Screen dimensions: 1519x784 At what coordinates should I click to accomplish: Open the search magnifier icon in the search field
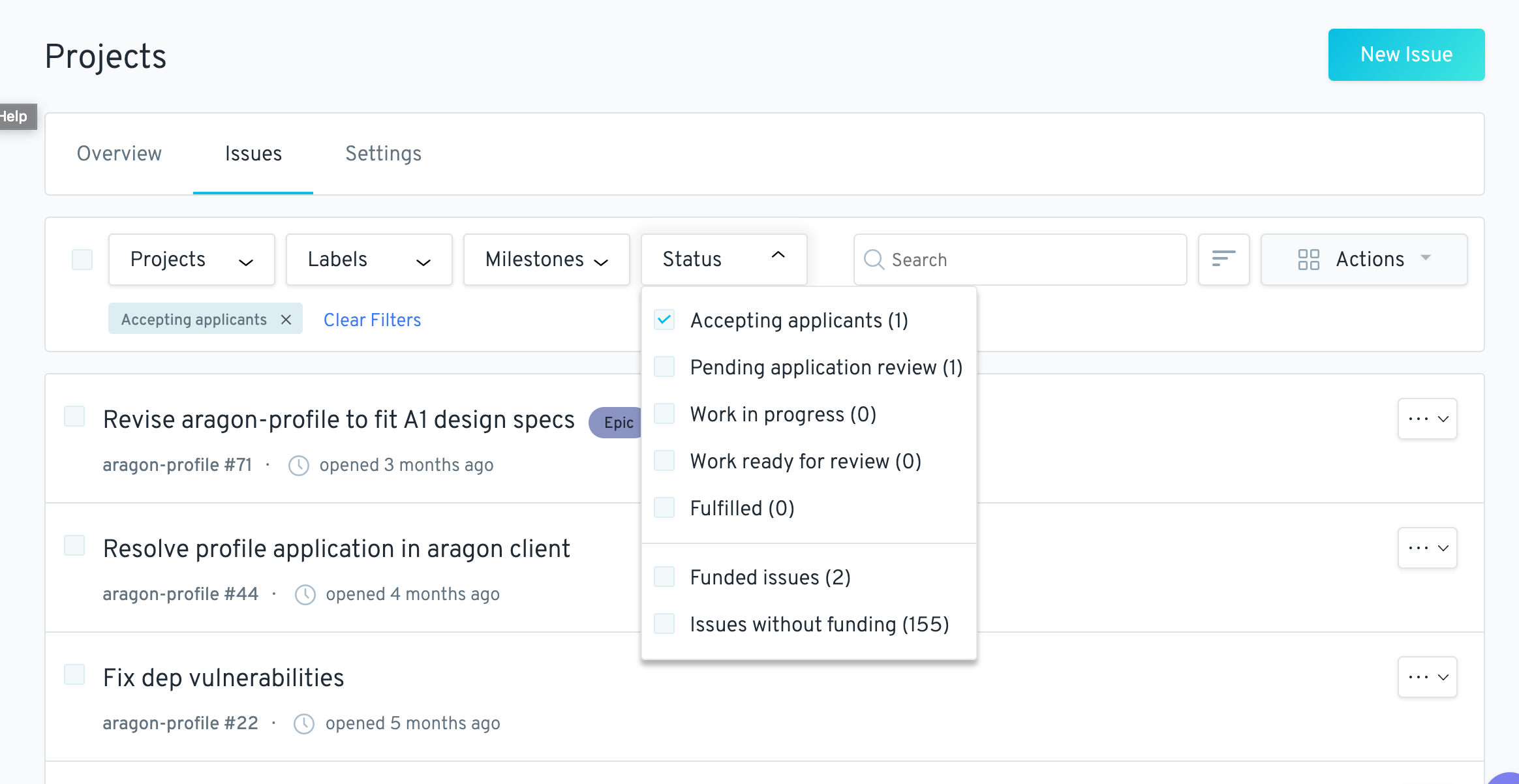pos(874,260)
